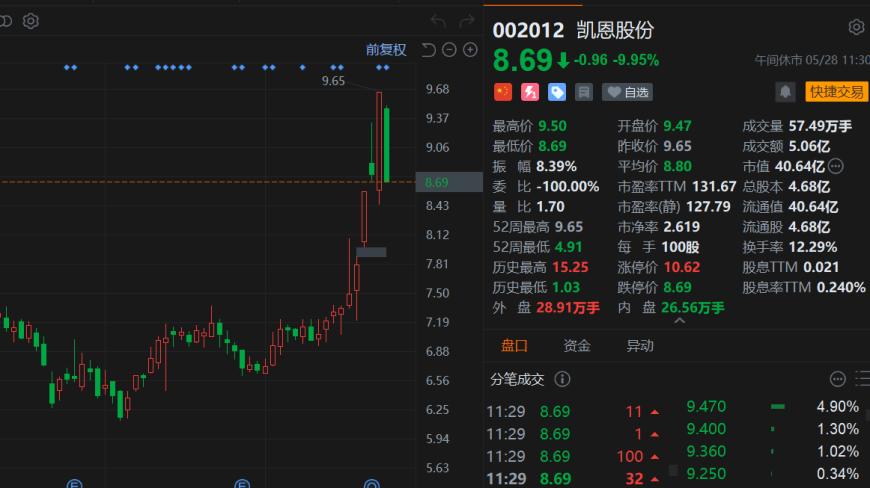870x488 pixels.
Task: Click the 历史最高 15.25 value
Action: [x=570, y=267]
